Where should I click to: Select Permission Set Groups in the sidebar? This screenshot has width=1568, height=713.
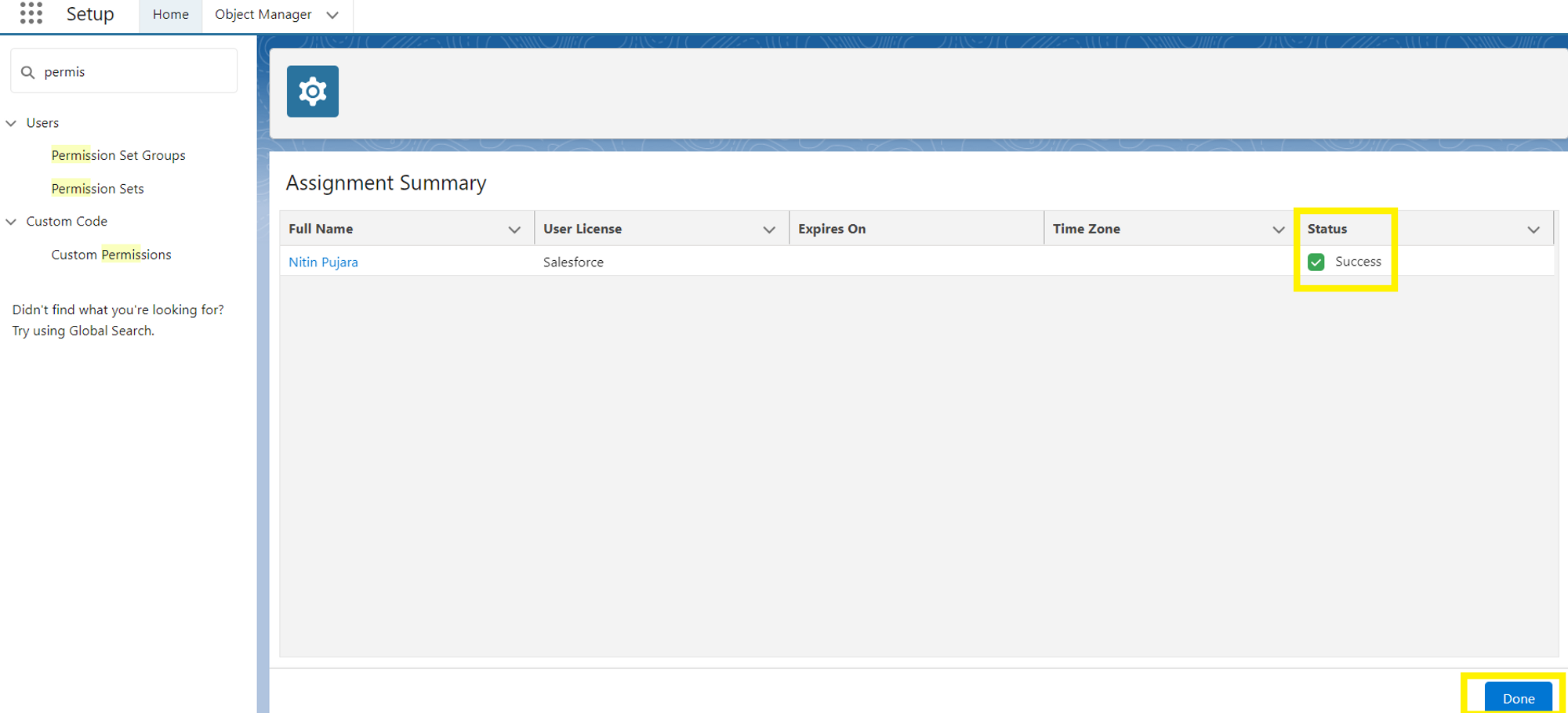(118, 154)
